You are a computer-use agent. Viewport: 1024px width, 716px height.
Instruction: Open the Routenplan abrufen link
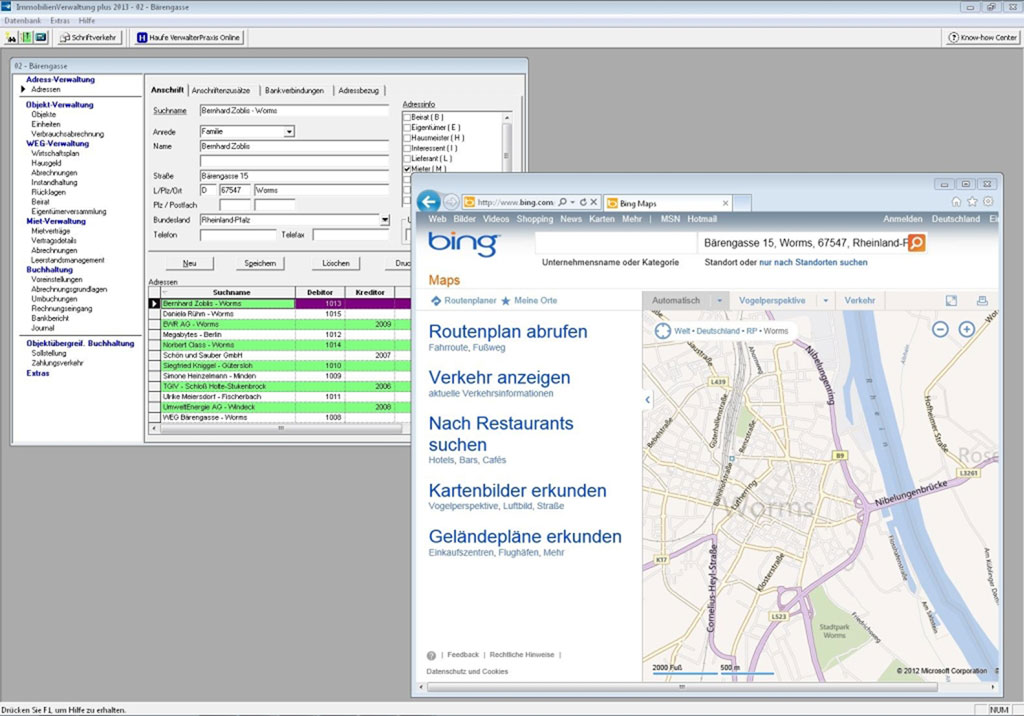tap(507, 332)
